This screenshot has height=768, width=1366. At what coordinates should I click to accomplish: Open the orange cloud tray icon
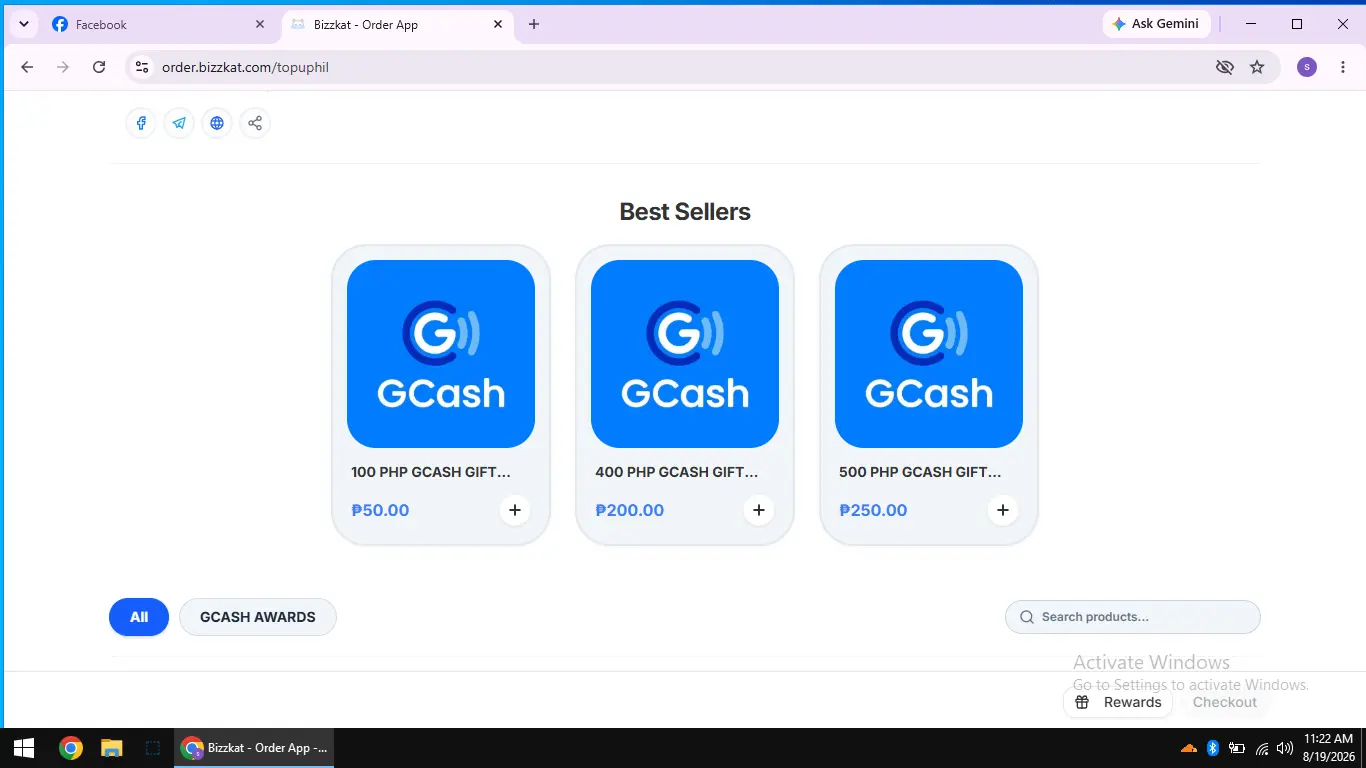coord(1189,748)
